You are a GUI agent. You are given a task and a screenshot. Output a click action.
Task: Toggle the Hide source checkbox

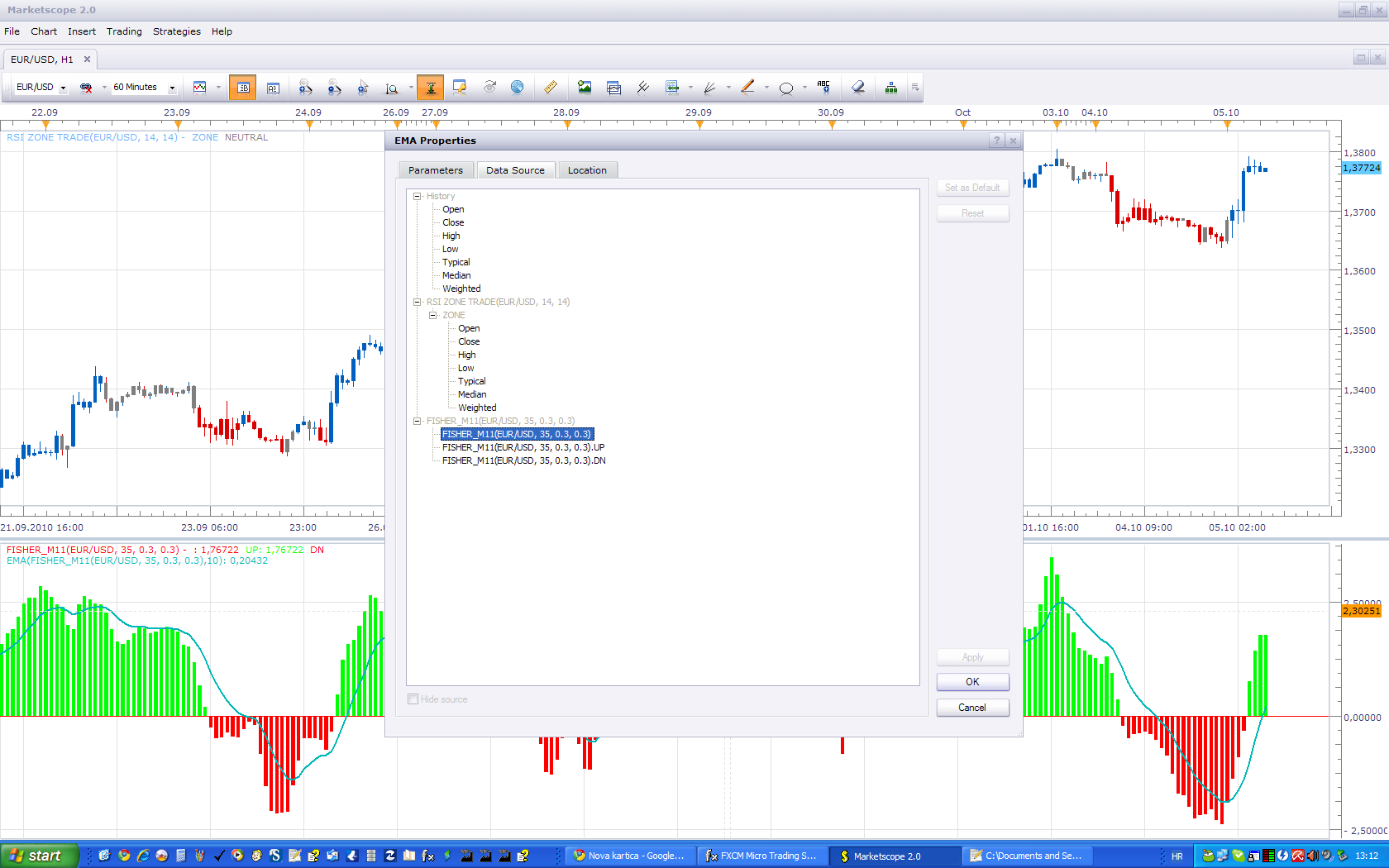[x=413, y=699]
